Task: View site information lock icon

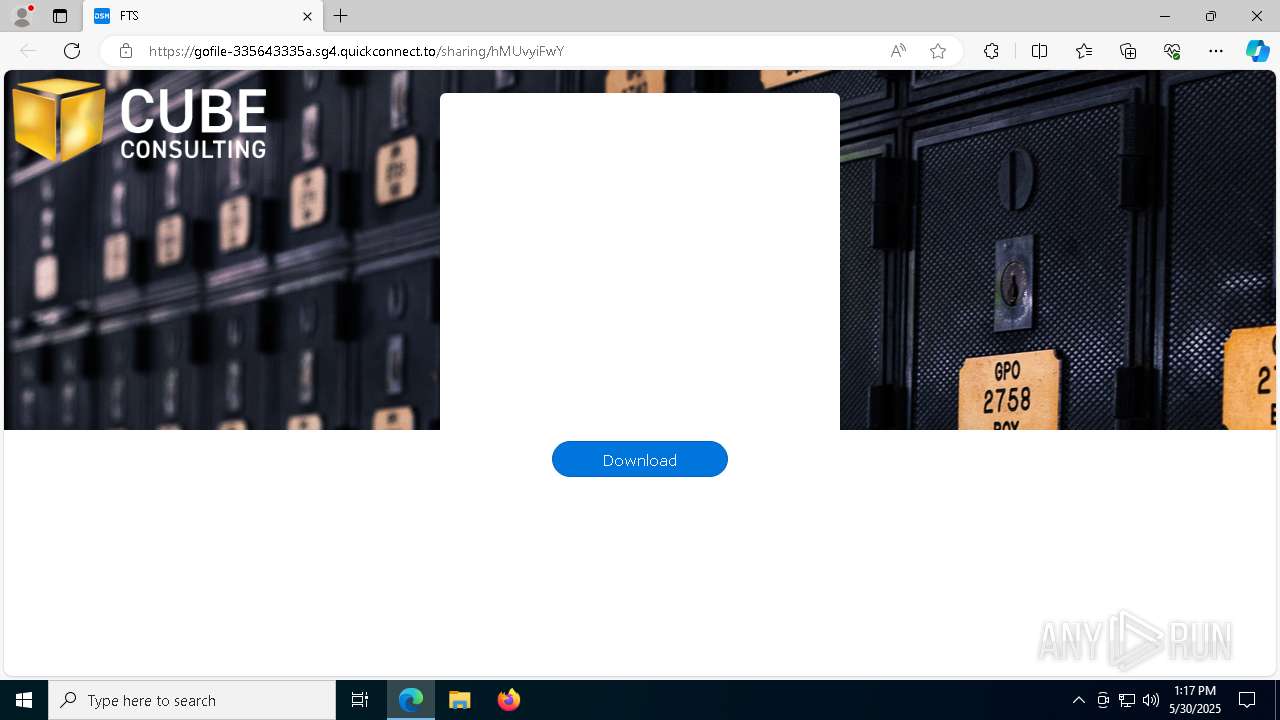Action: click(x=125, y=51)
